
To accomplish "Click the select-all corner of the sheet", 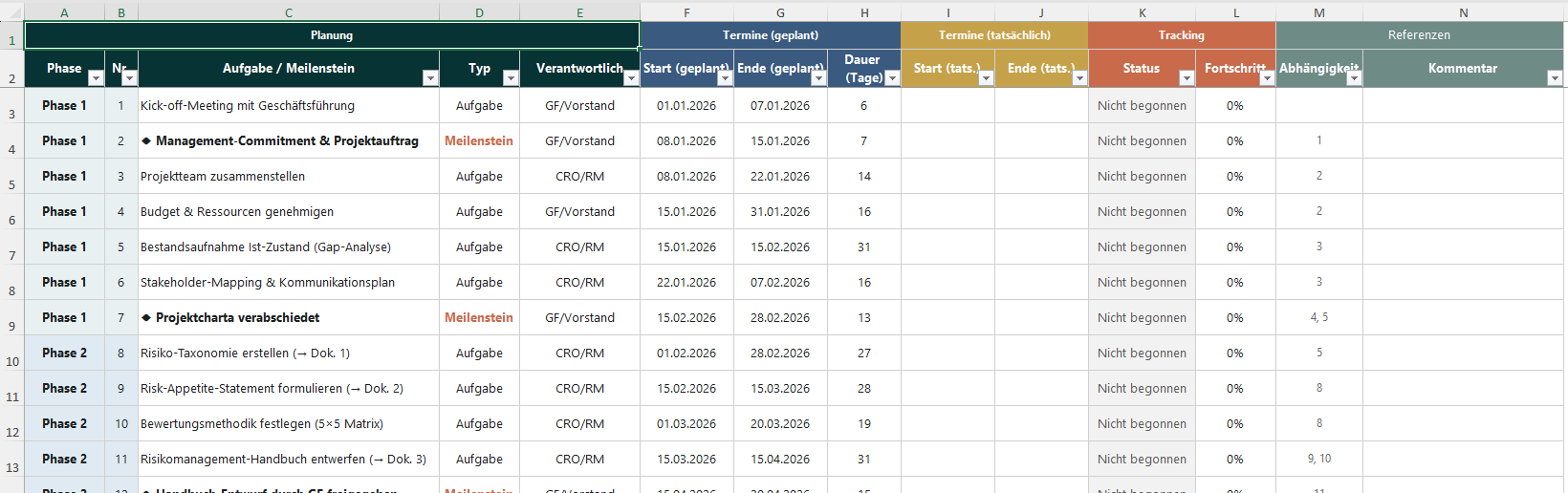I will (11, 11).
